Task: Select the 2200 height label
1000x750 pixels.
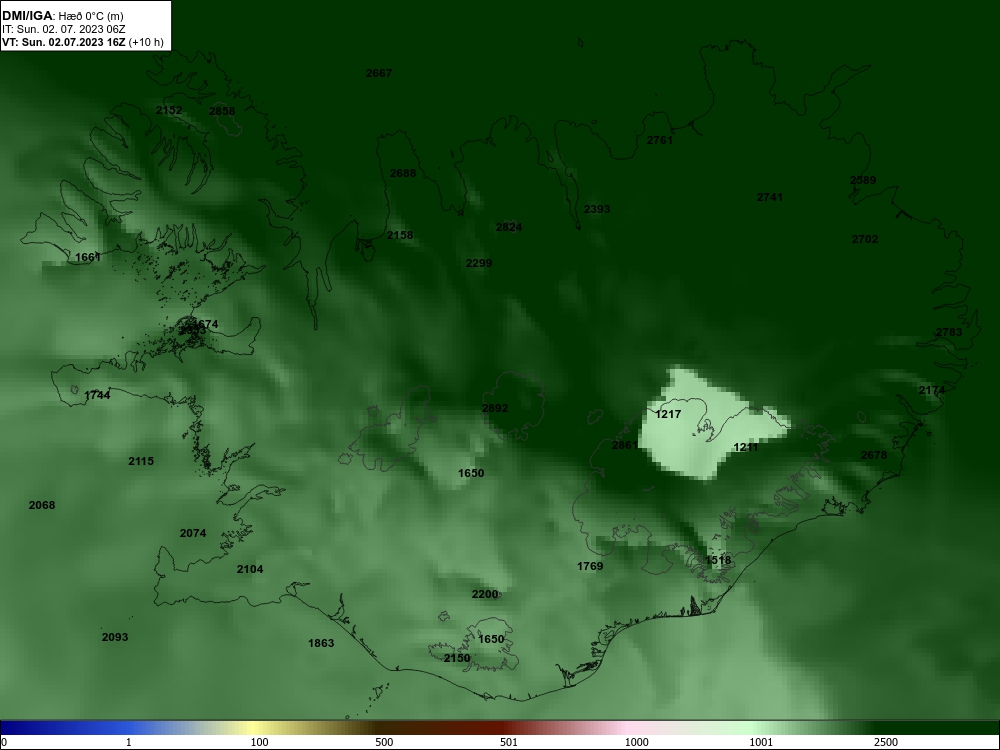Action: coord(485,594)
